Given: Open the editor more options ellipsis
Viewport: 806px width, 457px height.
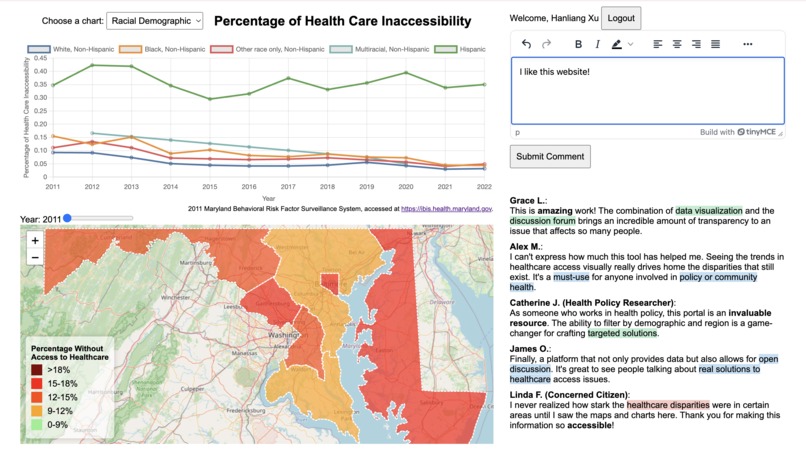Looking at the screenshot, I should tap(748, 44).
